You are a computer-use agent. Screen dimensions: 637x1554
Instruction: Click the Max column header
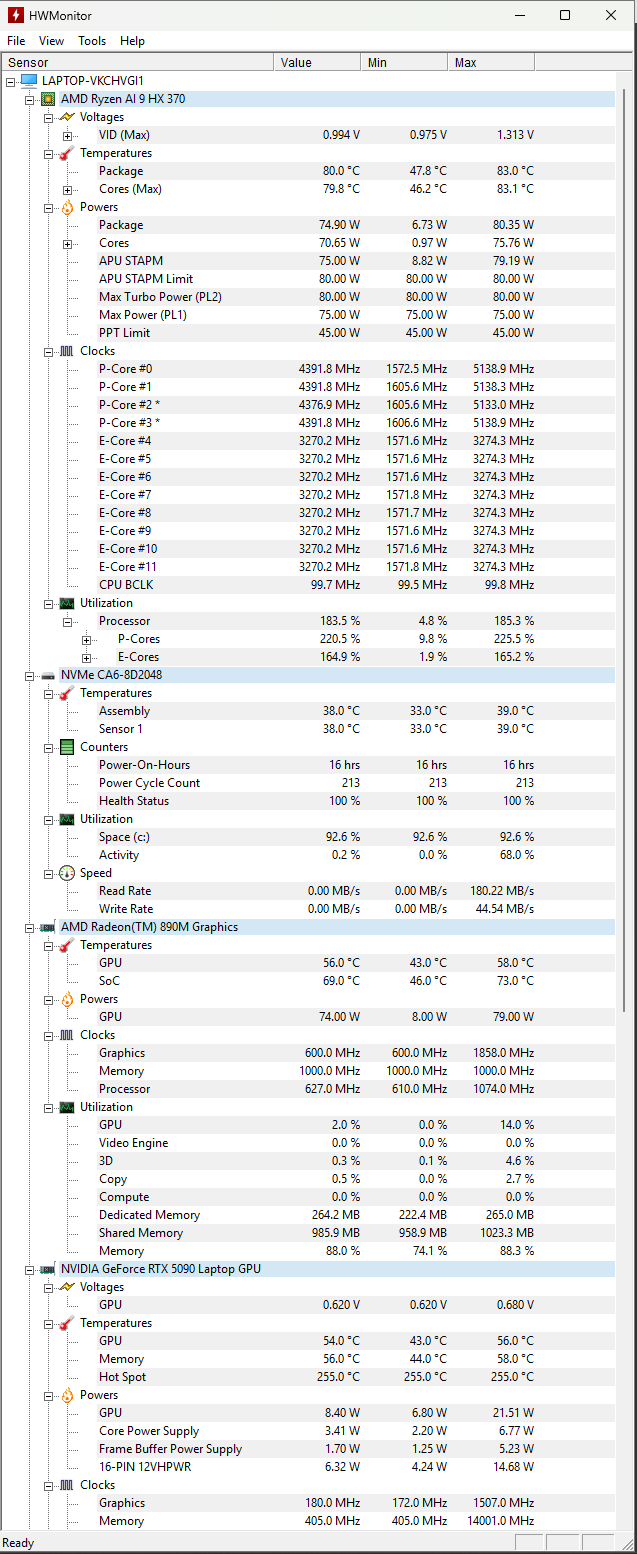(492, 62)
